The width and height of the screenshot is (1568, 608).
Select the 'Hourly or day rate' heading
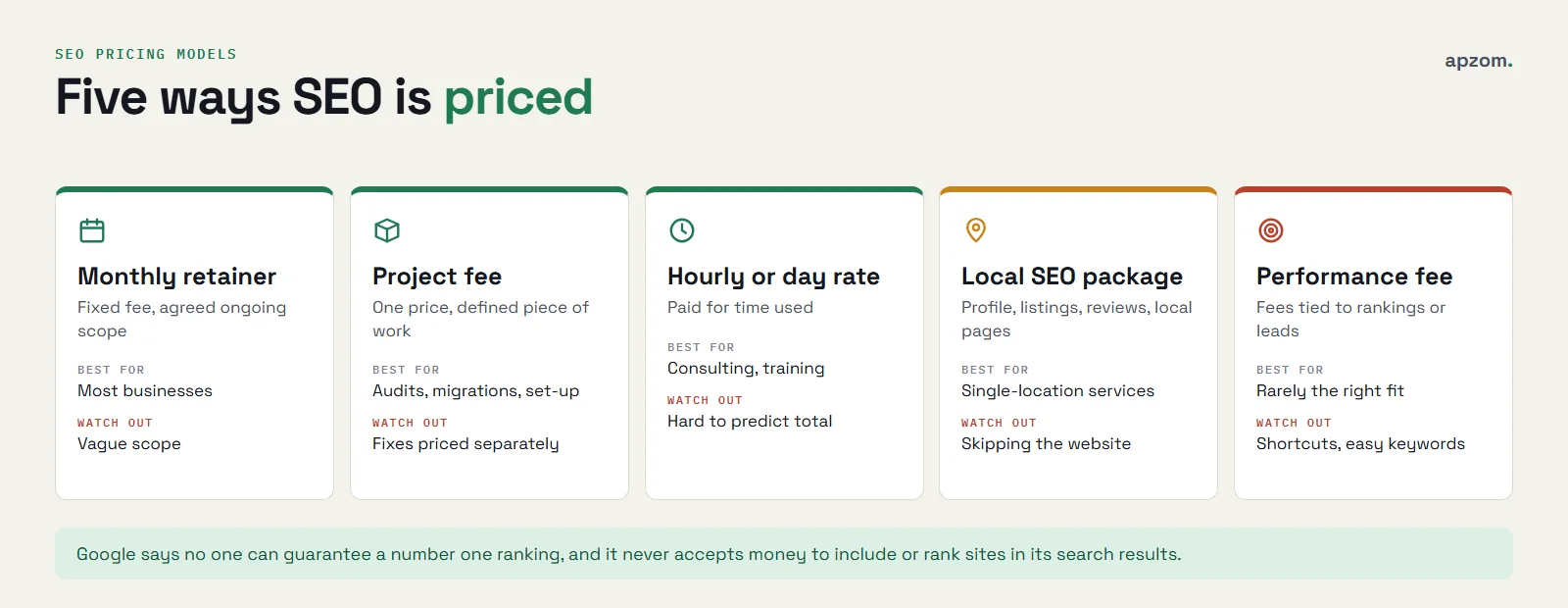[773, 277]
